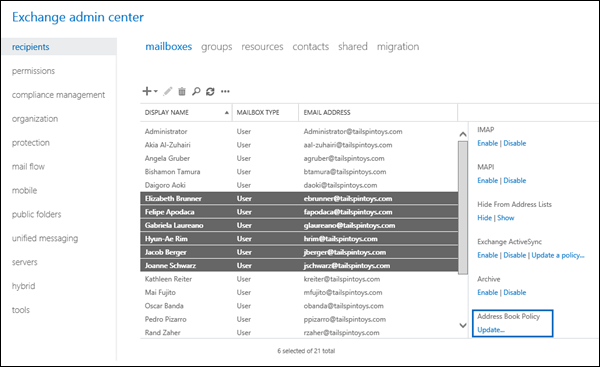Go to the mobile section
This screenshot has width=600, height=367.
24,190
